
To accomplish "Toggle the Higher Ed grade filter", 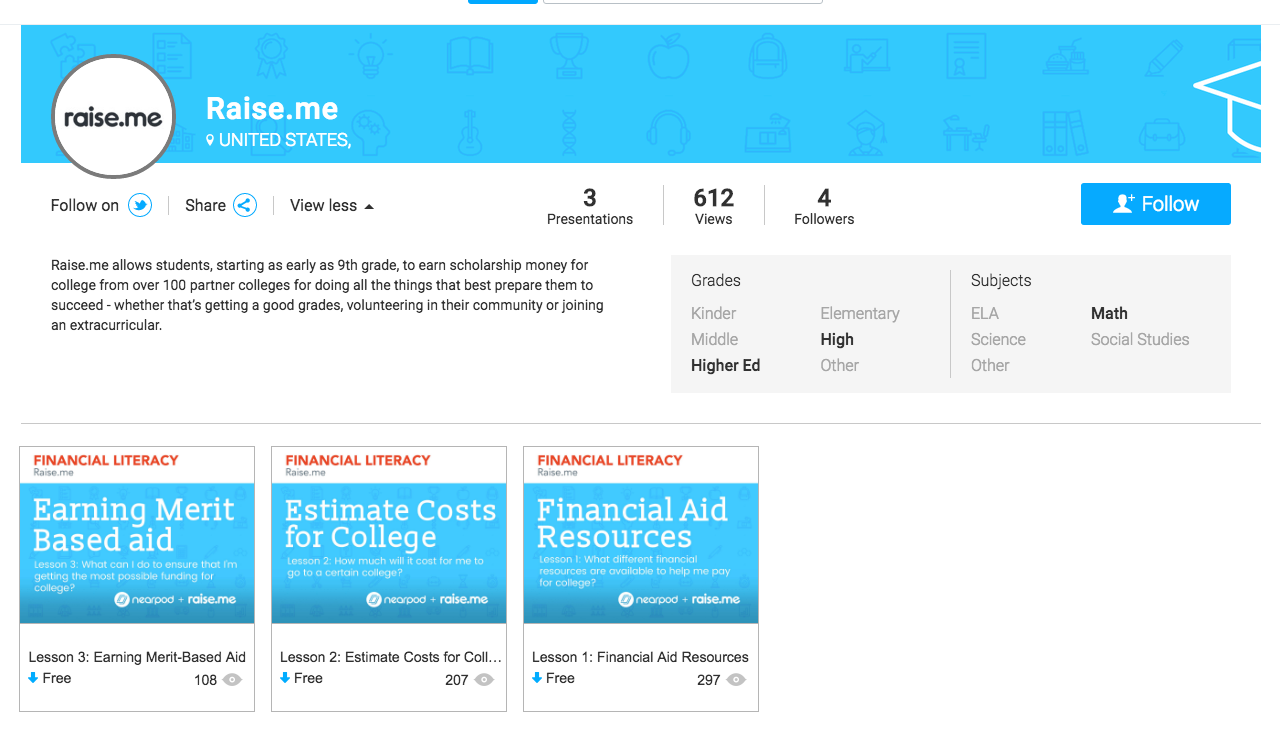I will coord(725,365).
